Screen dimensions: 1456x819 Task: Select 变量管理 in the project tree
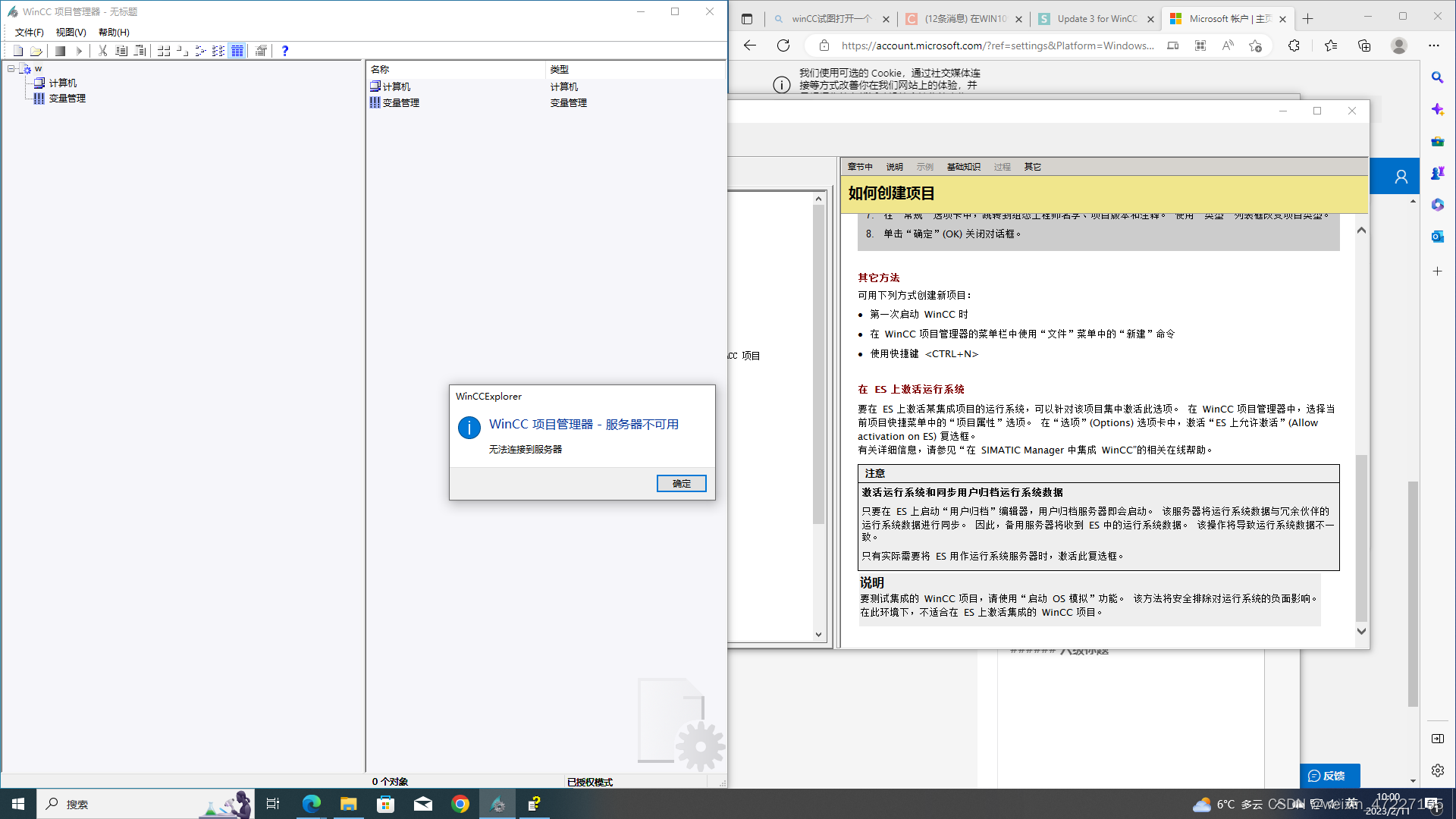click(65, 98)
